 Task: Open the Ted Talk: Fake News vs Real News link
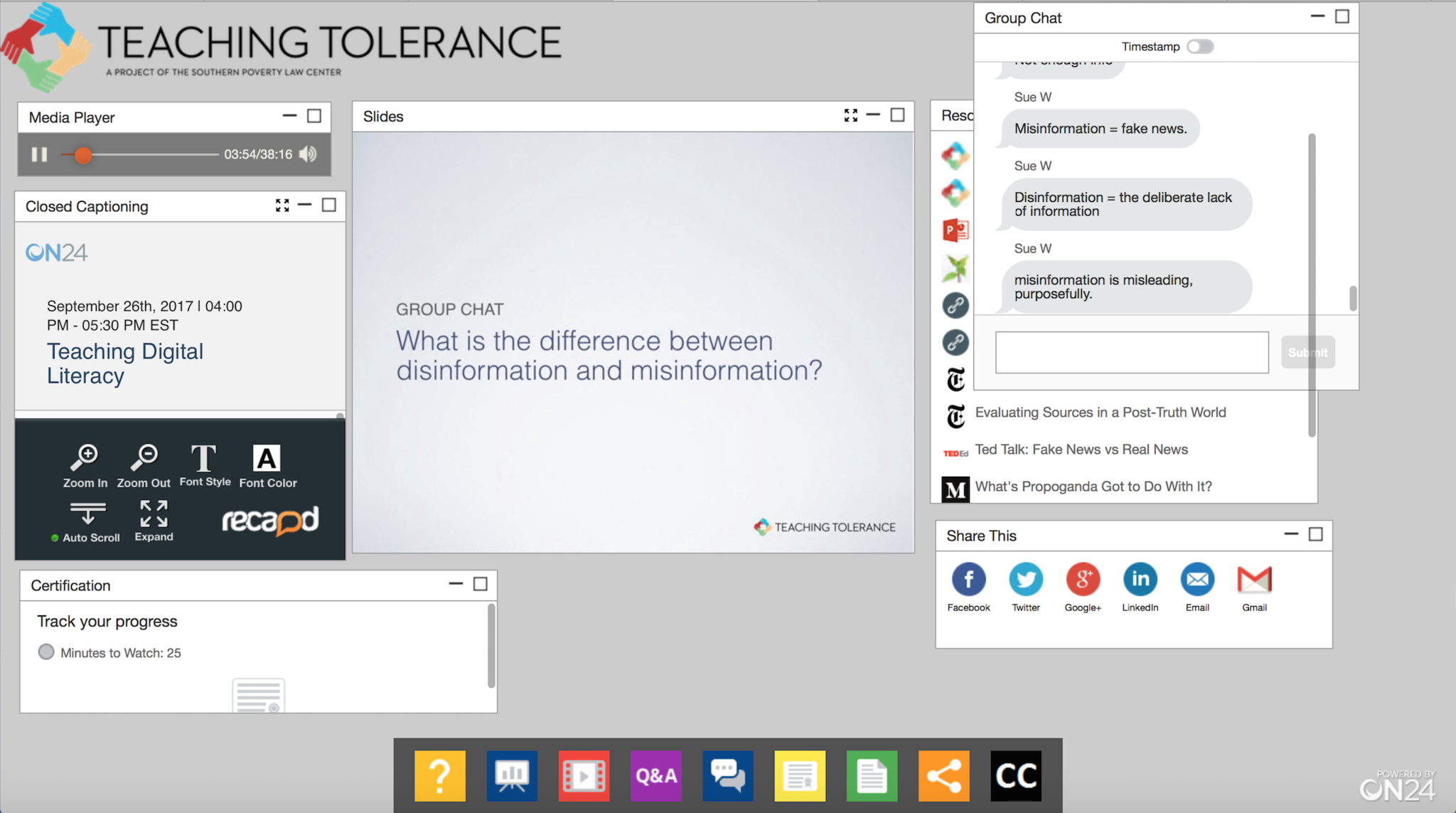coord(1081,450)
